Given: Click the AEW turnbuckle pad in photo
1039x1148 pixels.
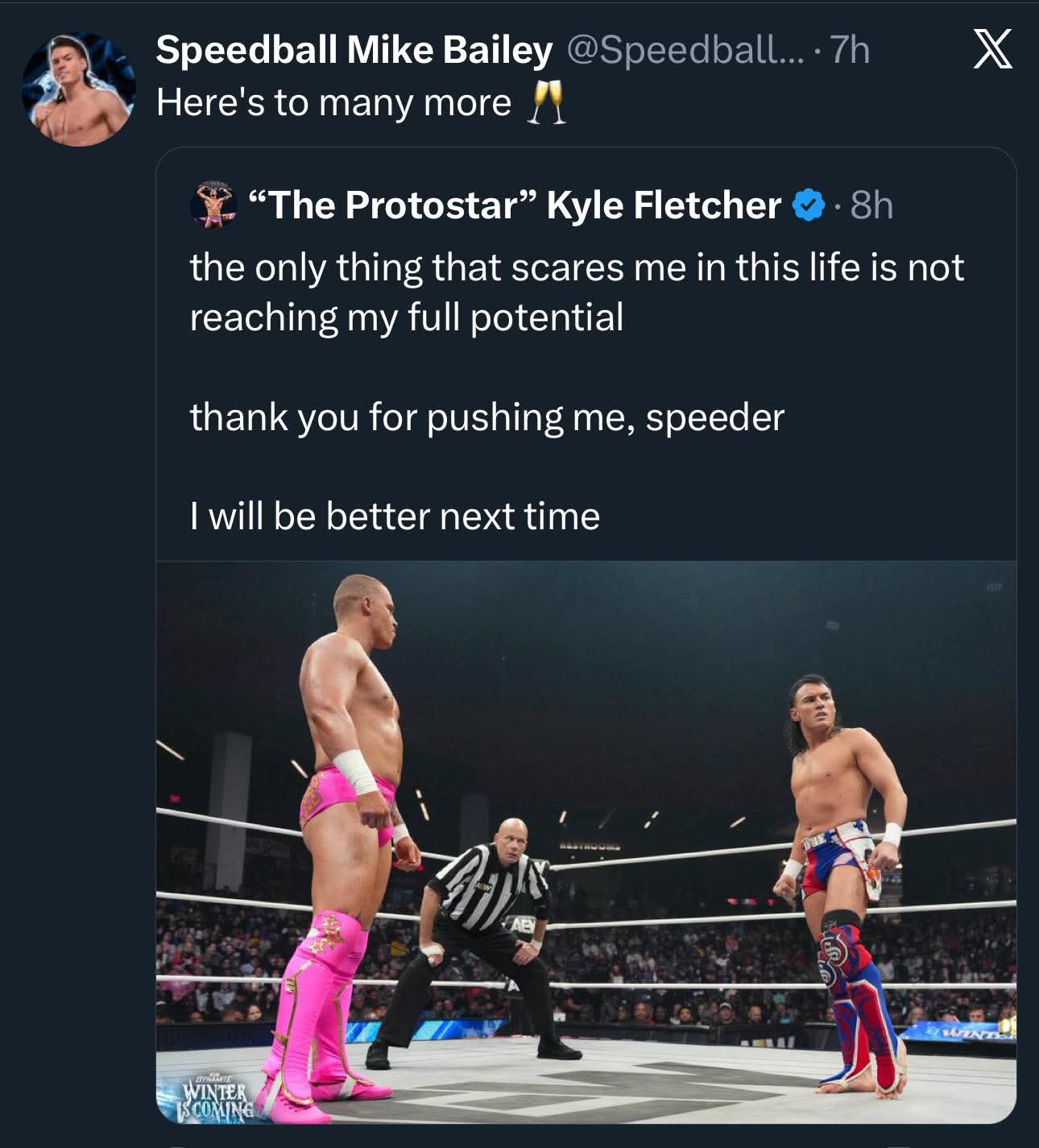Looking at the screenshot, I should click(x=521, y=926).
